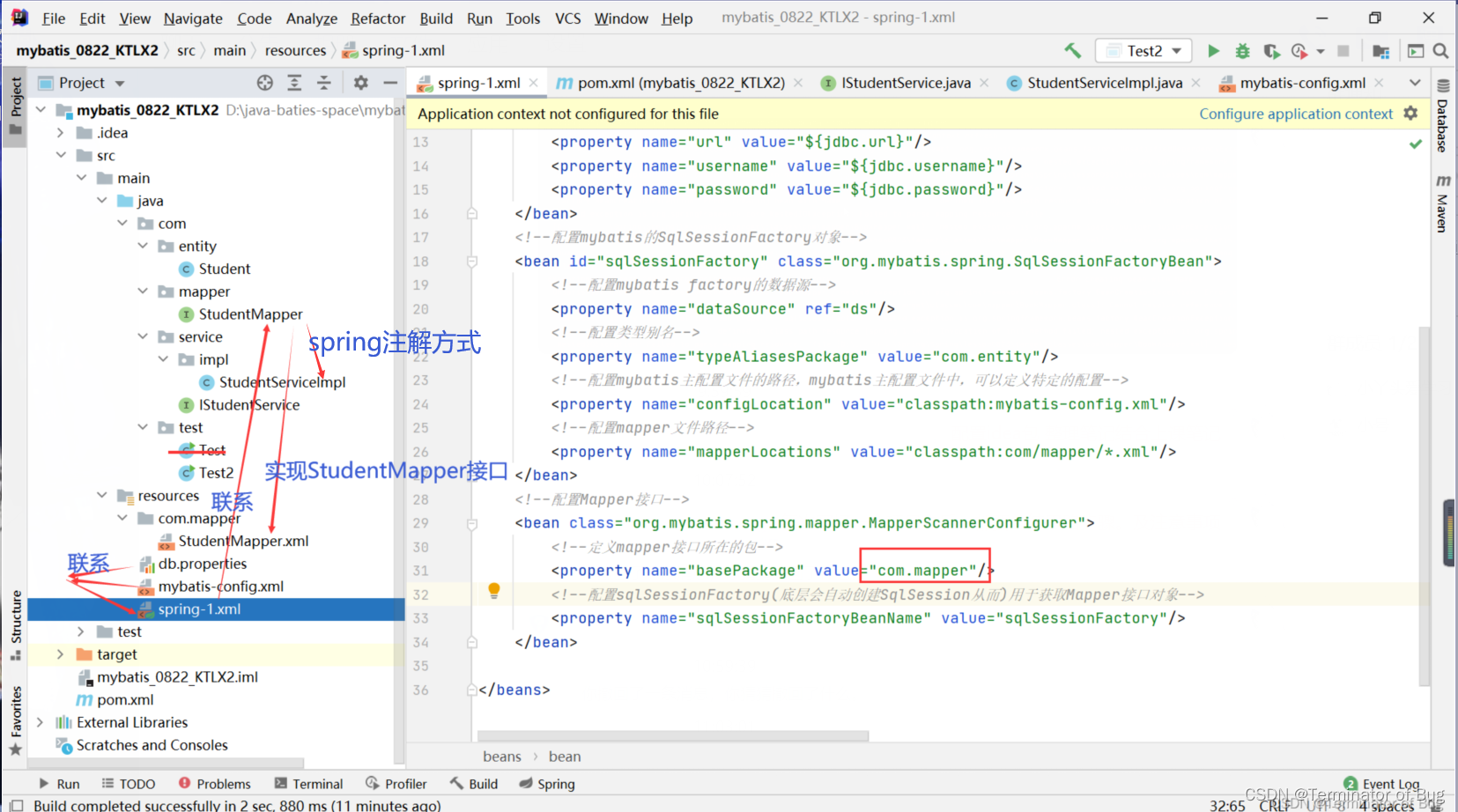Hide the Project tool window
This screenshot has height=812, width=1458.
(x=390, y=83)
